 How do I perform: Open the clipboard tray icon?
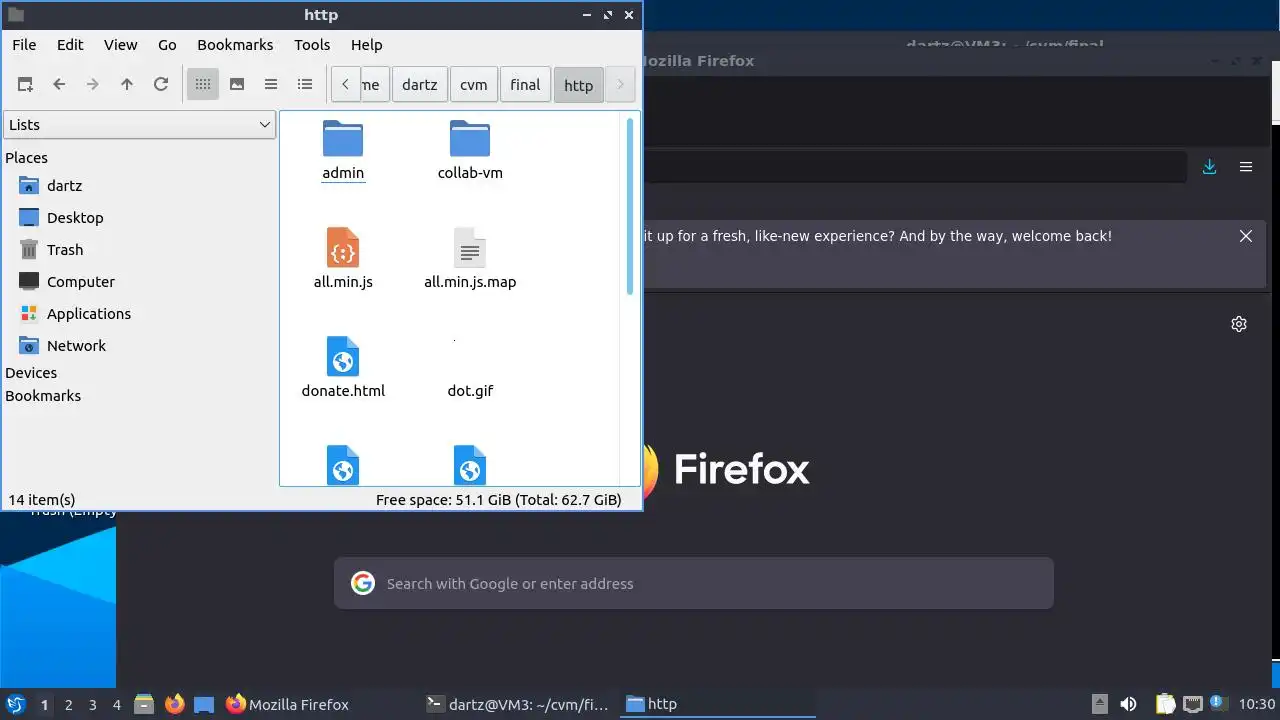pyautogui.click(x=1165, y=704)
